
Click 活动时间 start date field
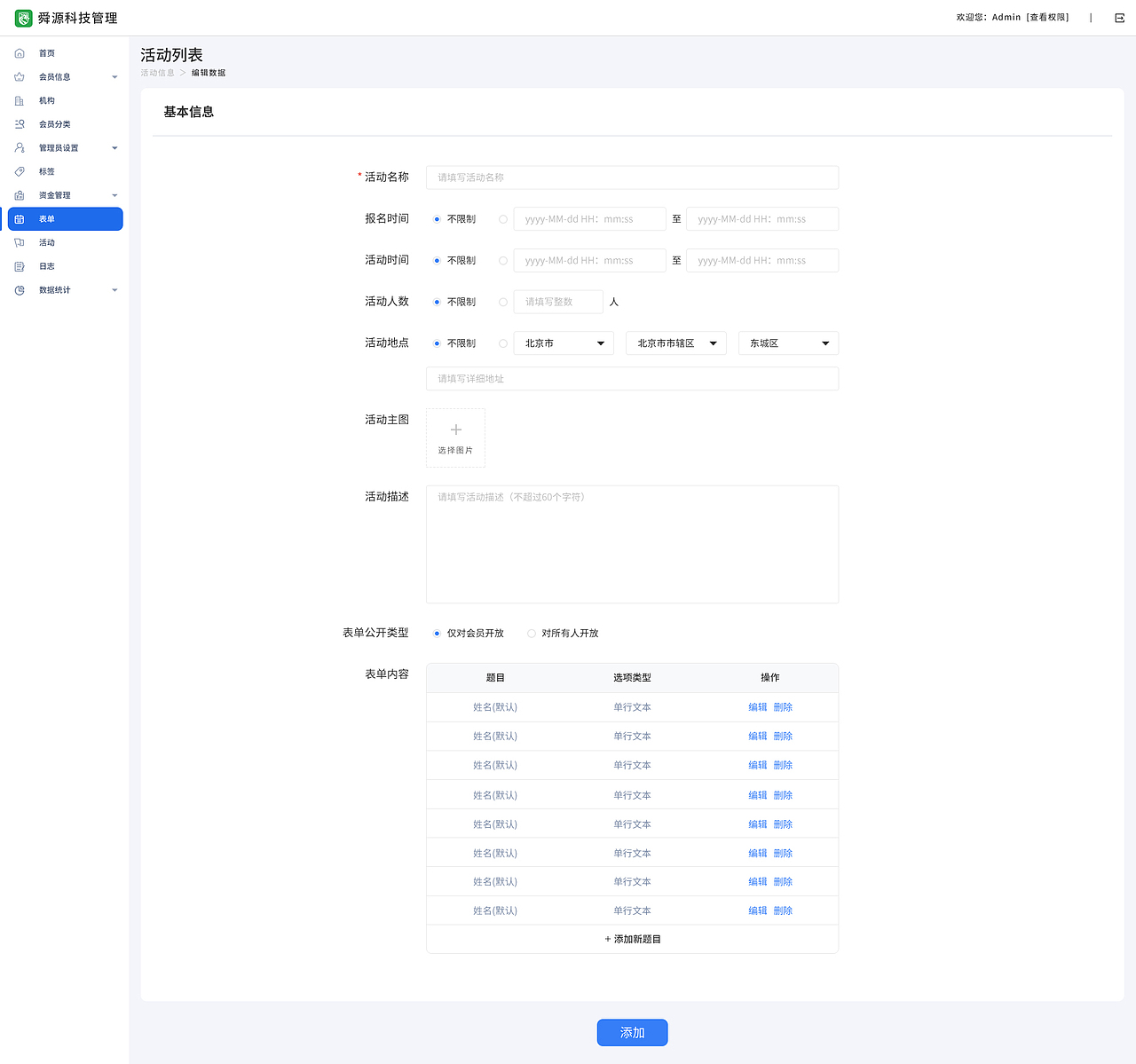click(x=589, y=261)
